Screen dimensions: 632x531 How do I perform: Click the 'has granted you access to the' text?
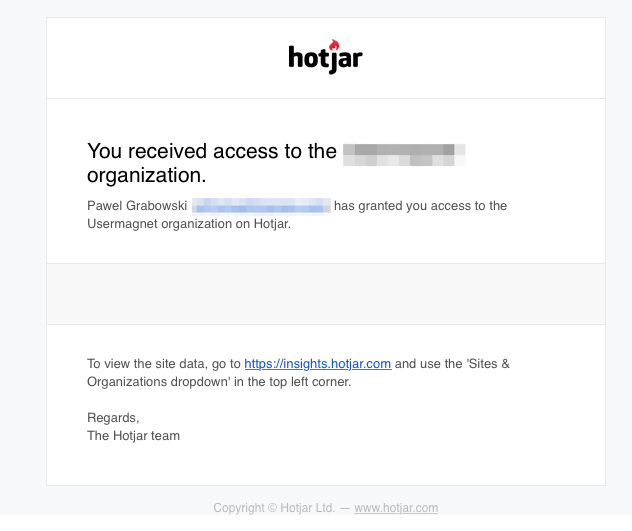(420, 206)
